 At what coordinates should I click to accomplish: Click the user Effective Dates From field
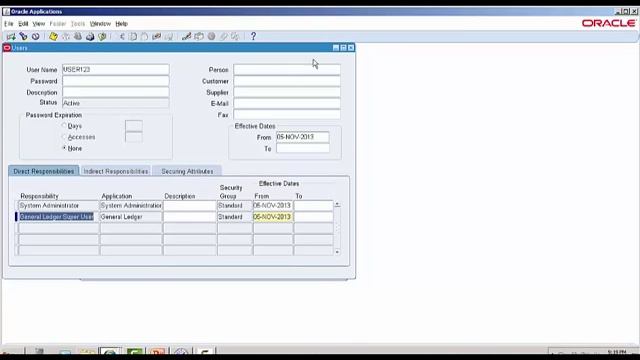point(302,137)
